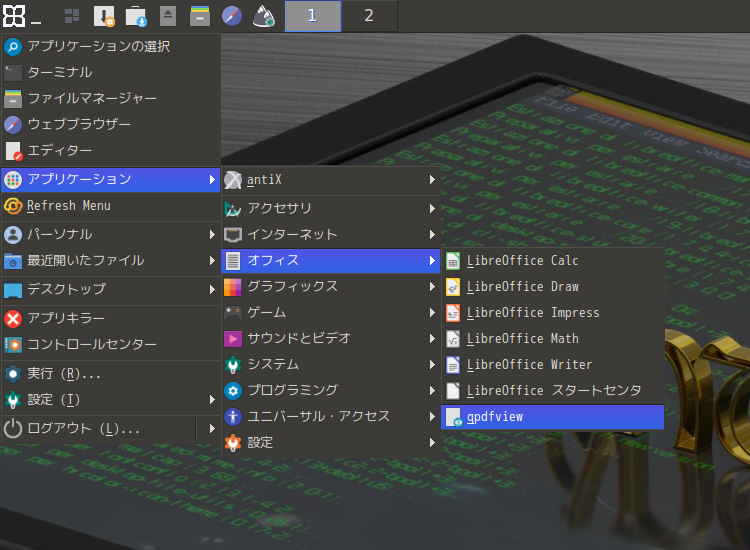Click the antiX category icon
The width and height of the screenshot is (750, 550).
[233, 180]
